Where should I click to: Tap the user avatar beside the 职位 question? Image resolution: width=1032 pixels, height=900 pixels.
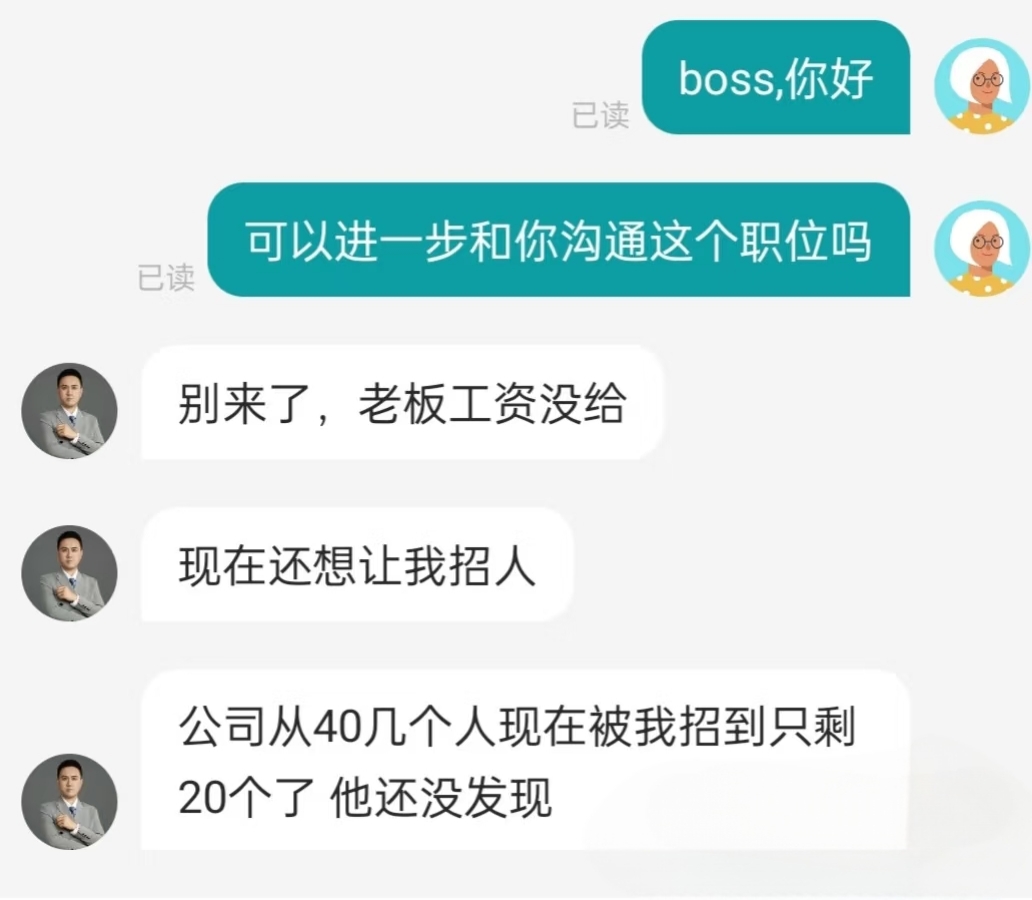(982, 249)
